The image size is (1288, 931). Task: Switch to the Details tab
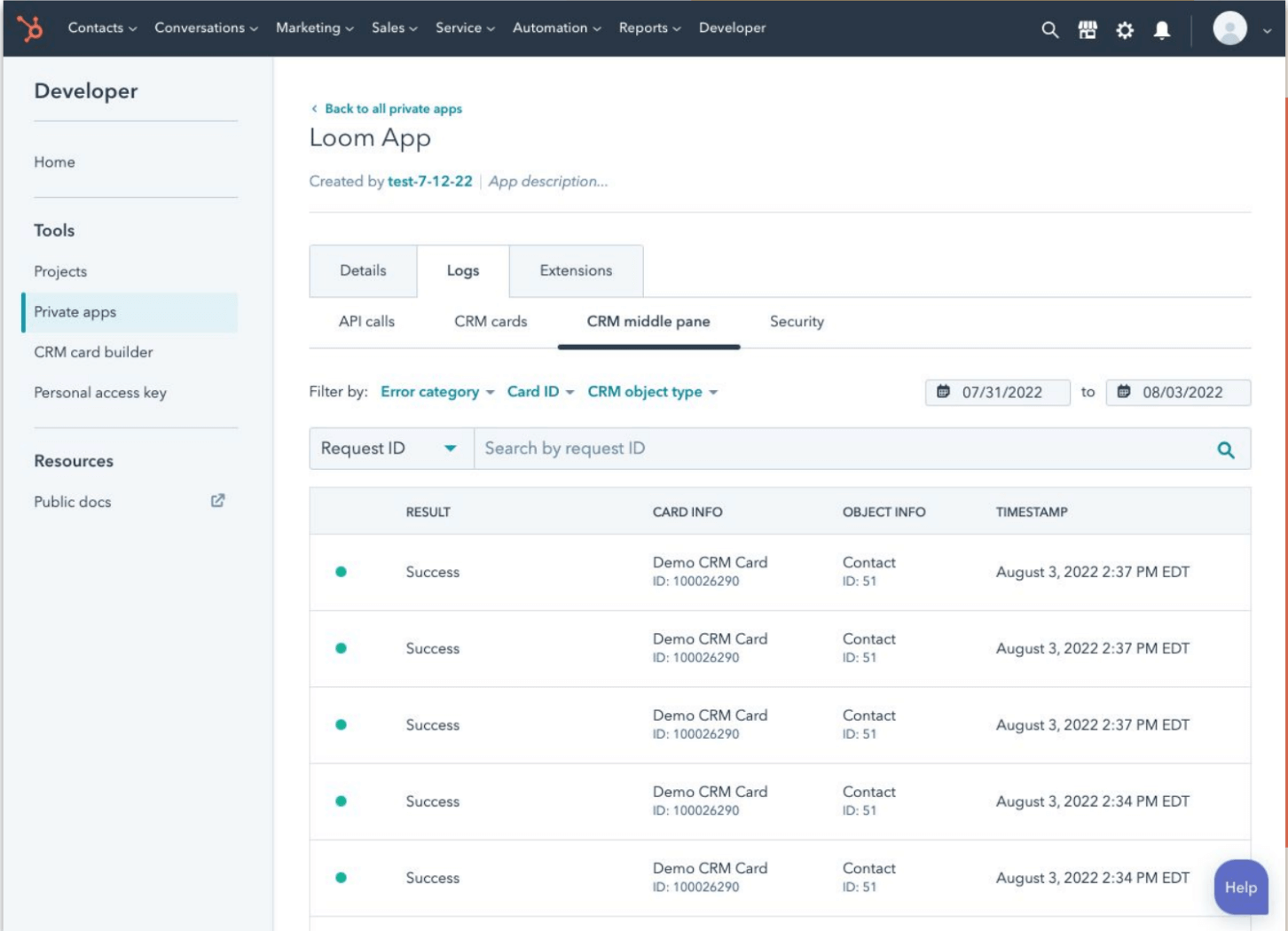pyautogui.click(x=363, y=270)
